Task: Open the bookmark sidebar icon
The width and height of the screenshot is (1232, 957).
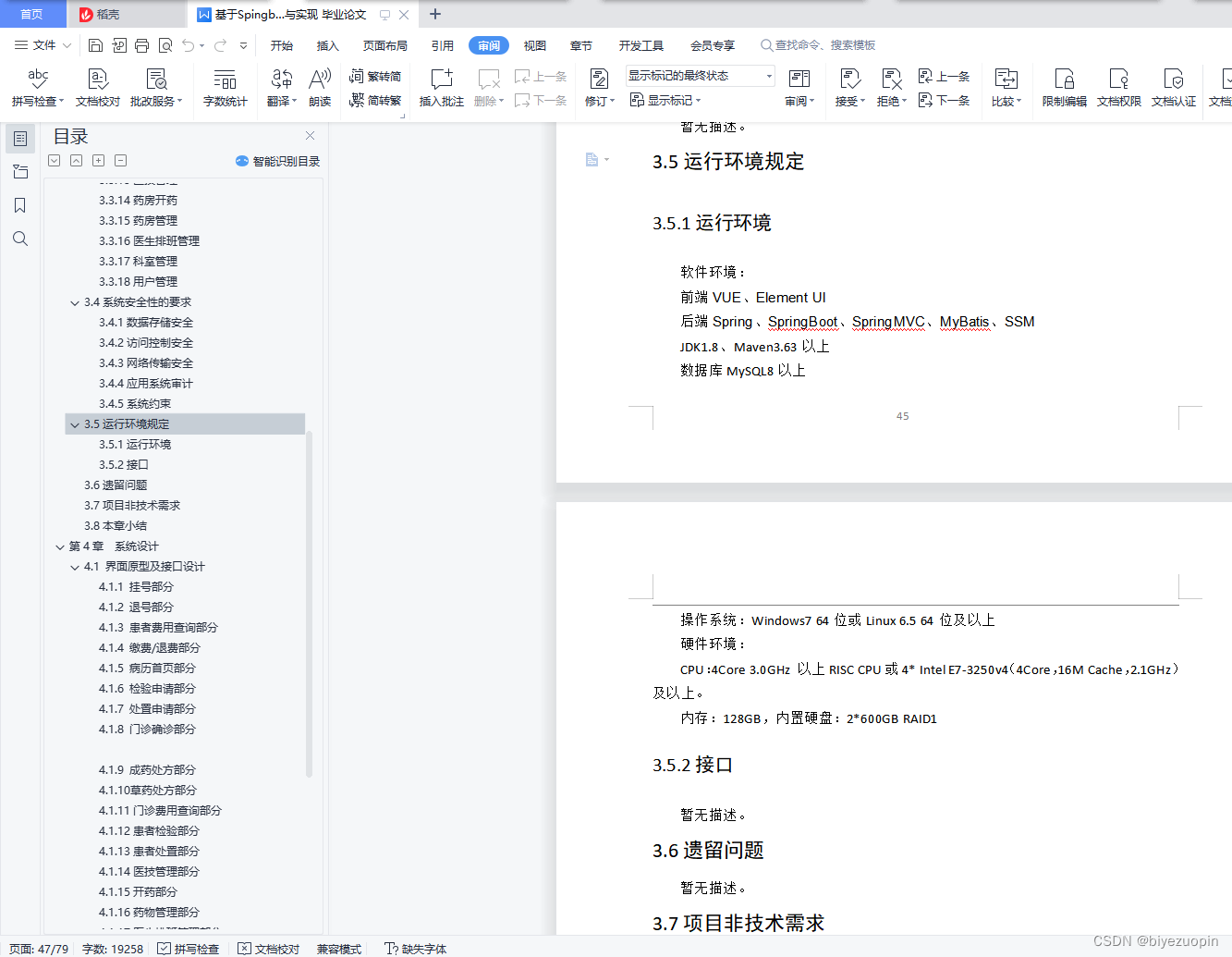Action: click(x=20, y=205)
